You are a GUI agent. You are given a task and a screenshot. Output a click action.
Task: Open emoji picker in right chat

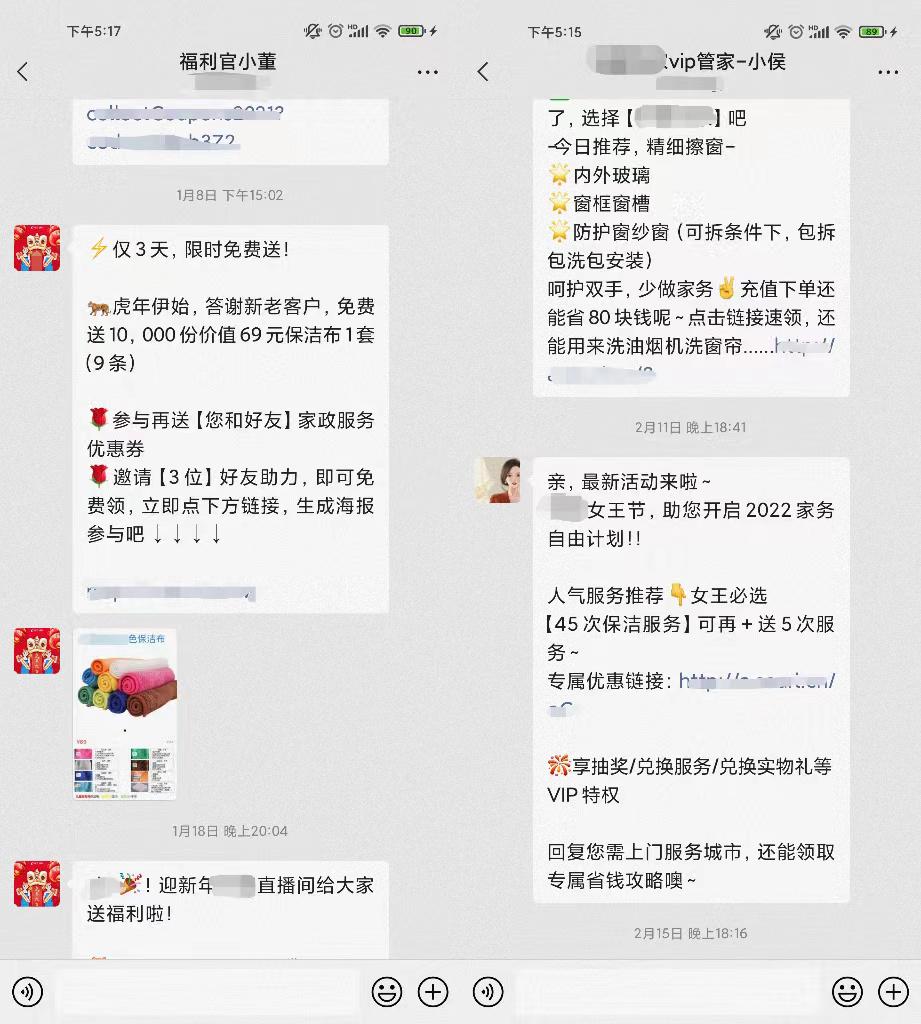click(x=847, y=992)
